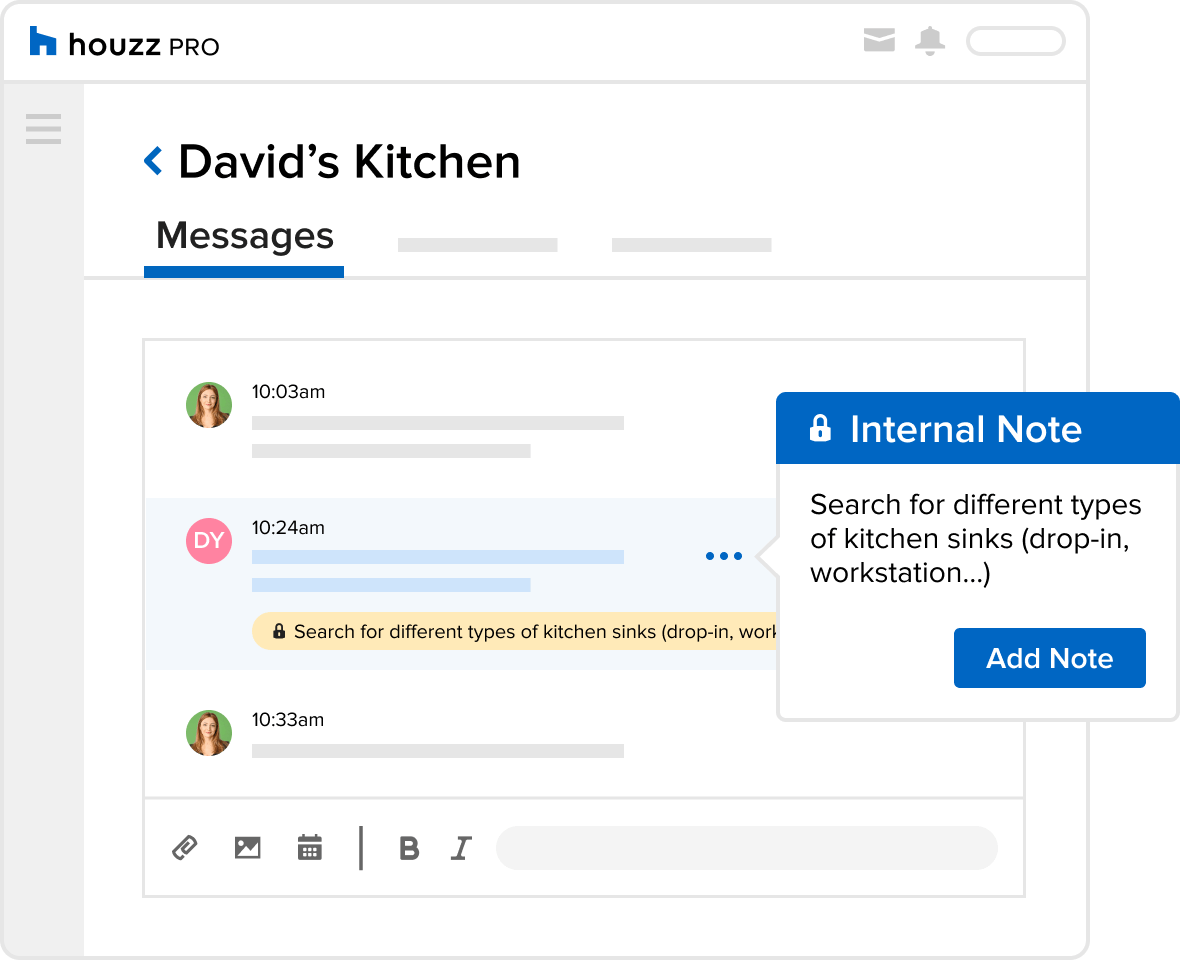Click the Houzz Pro logo
Screen dimensions: 1180x960
coord(124,43)
